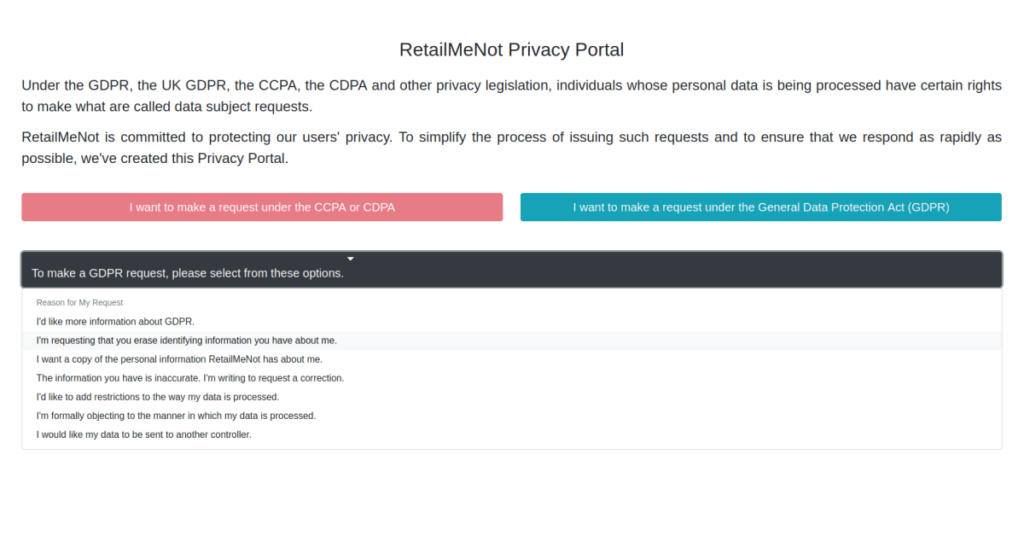1024x536 pixels.
Task: Pick the copy of personal information option
Action: click(179, 359)
